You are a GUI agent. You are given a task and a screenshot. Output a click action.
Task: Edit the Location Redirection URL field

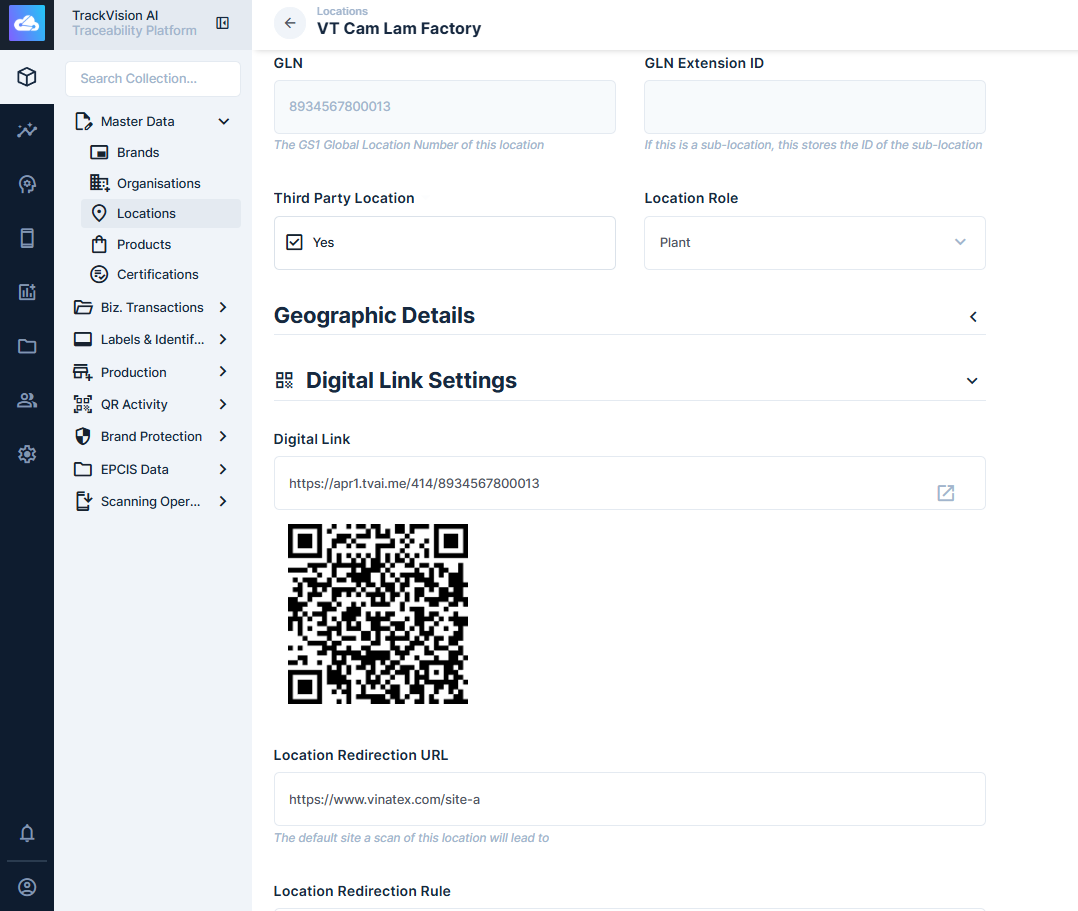pos(629,799)
